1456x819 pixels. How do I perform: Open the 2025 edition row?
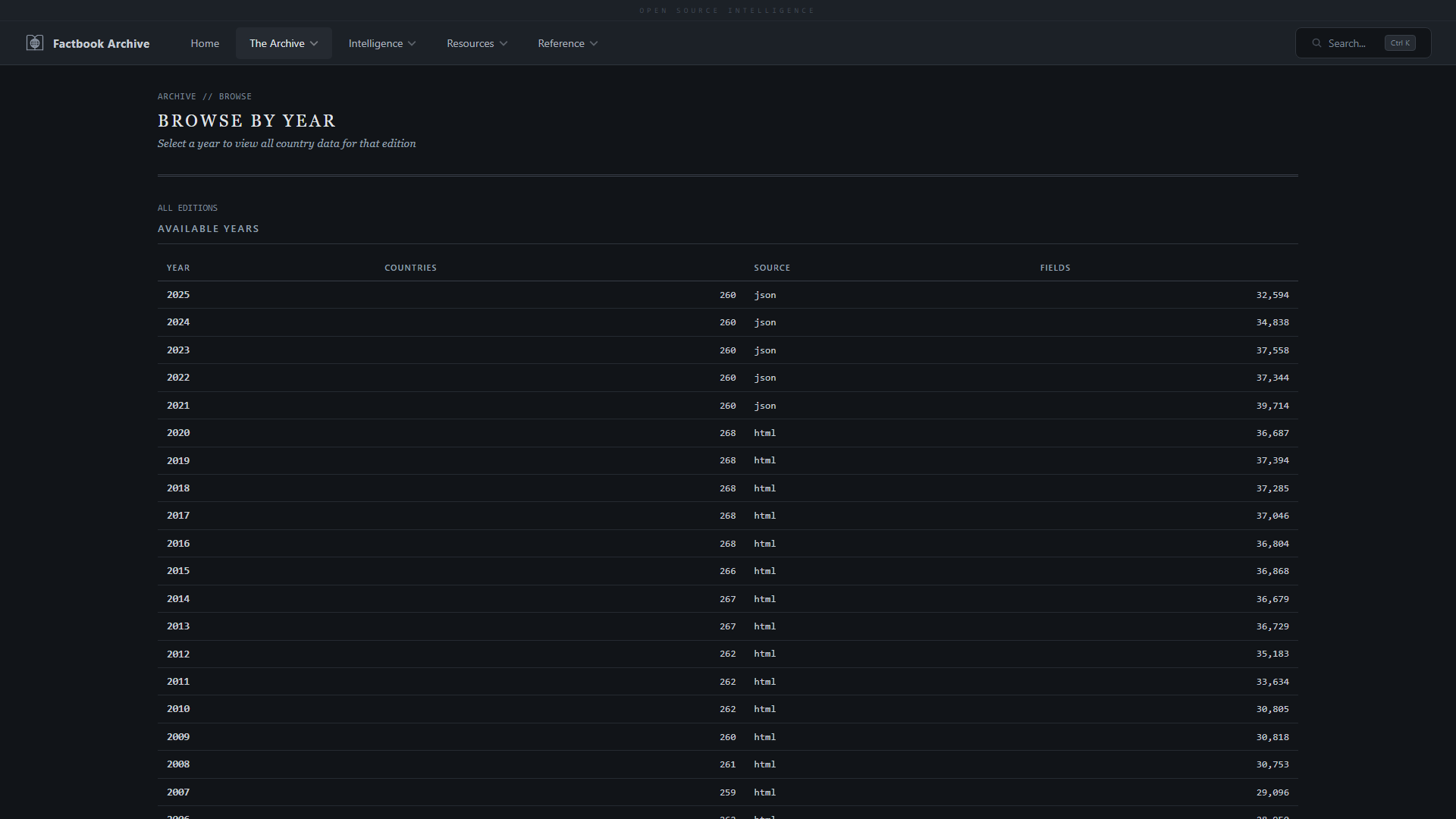point(178,295)
